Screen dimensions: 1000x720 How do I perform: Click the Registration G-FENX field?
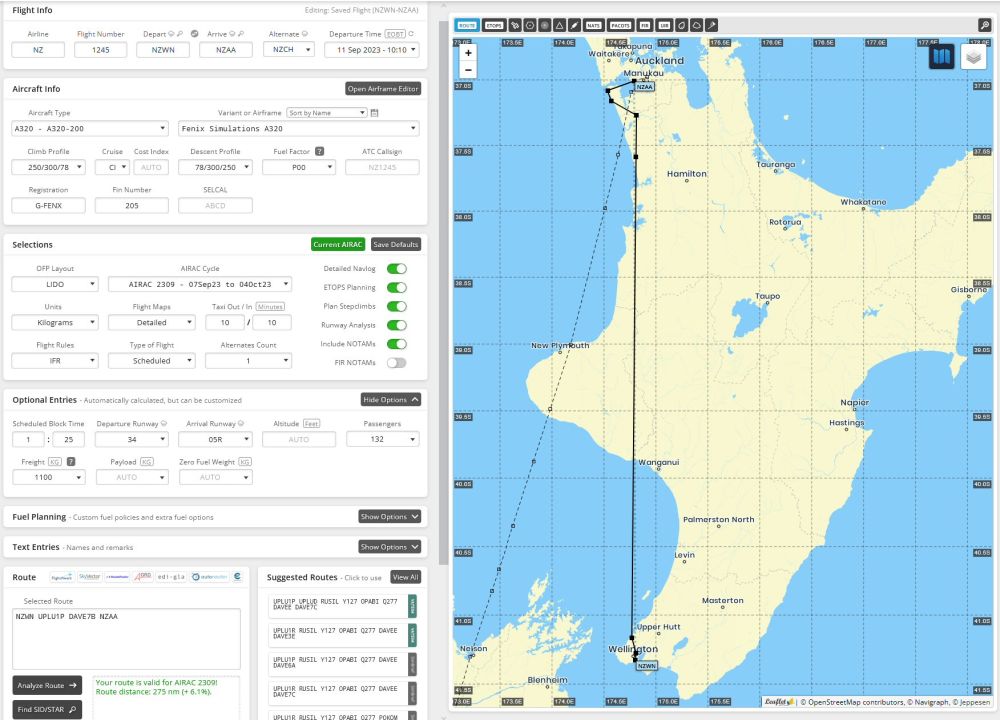point(48,205)
